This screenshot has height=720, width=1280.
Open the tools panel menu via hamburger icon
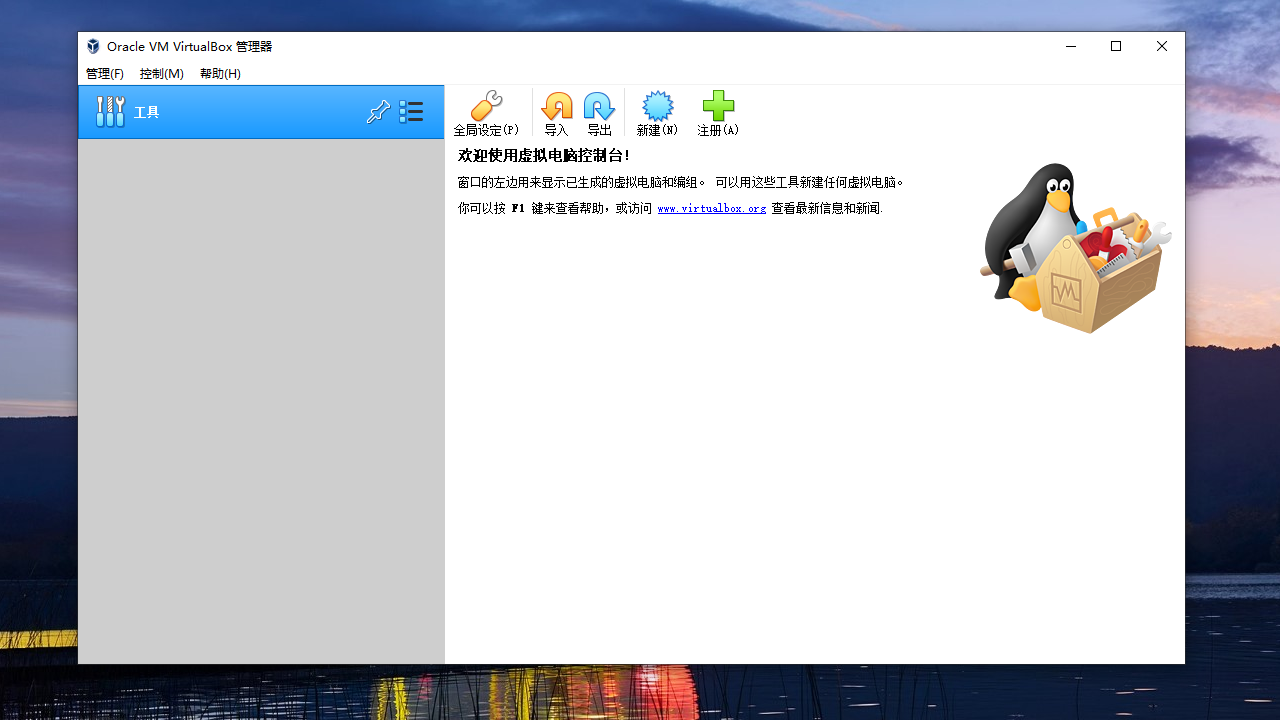[x=411, y=111]
